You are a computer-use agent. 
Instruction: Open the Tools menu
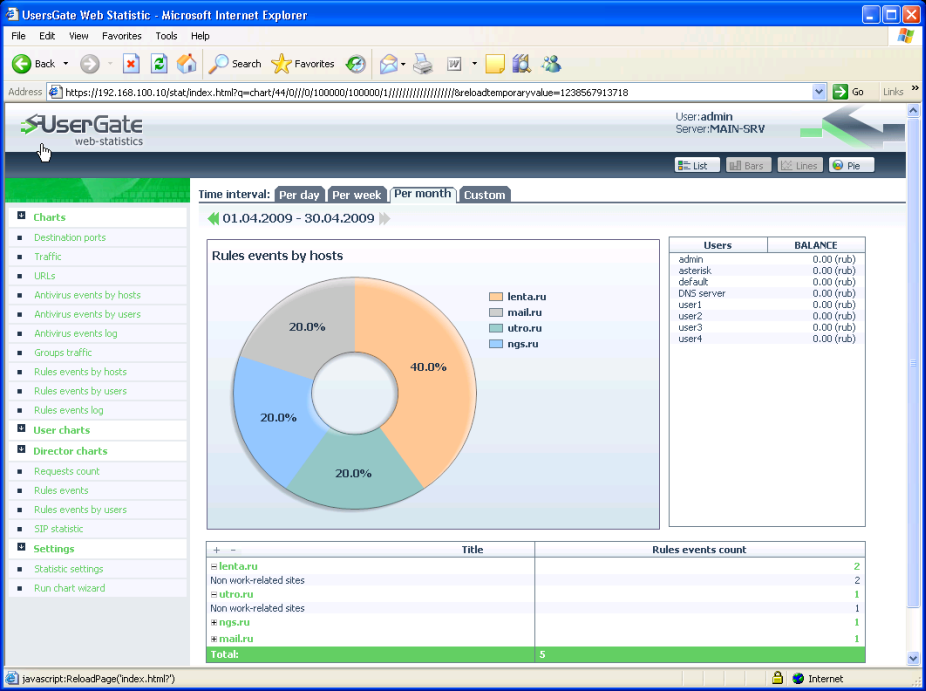(166, 36)
